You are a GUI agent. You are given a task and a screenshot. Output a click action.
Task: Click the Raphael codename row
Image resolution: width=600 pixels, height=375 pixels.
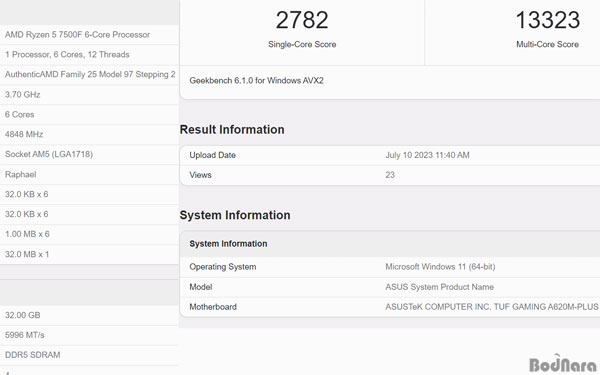pyautogui.click(x=89, y=174)
